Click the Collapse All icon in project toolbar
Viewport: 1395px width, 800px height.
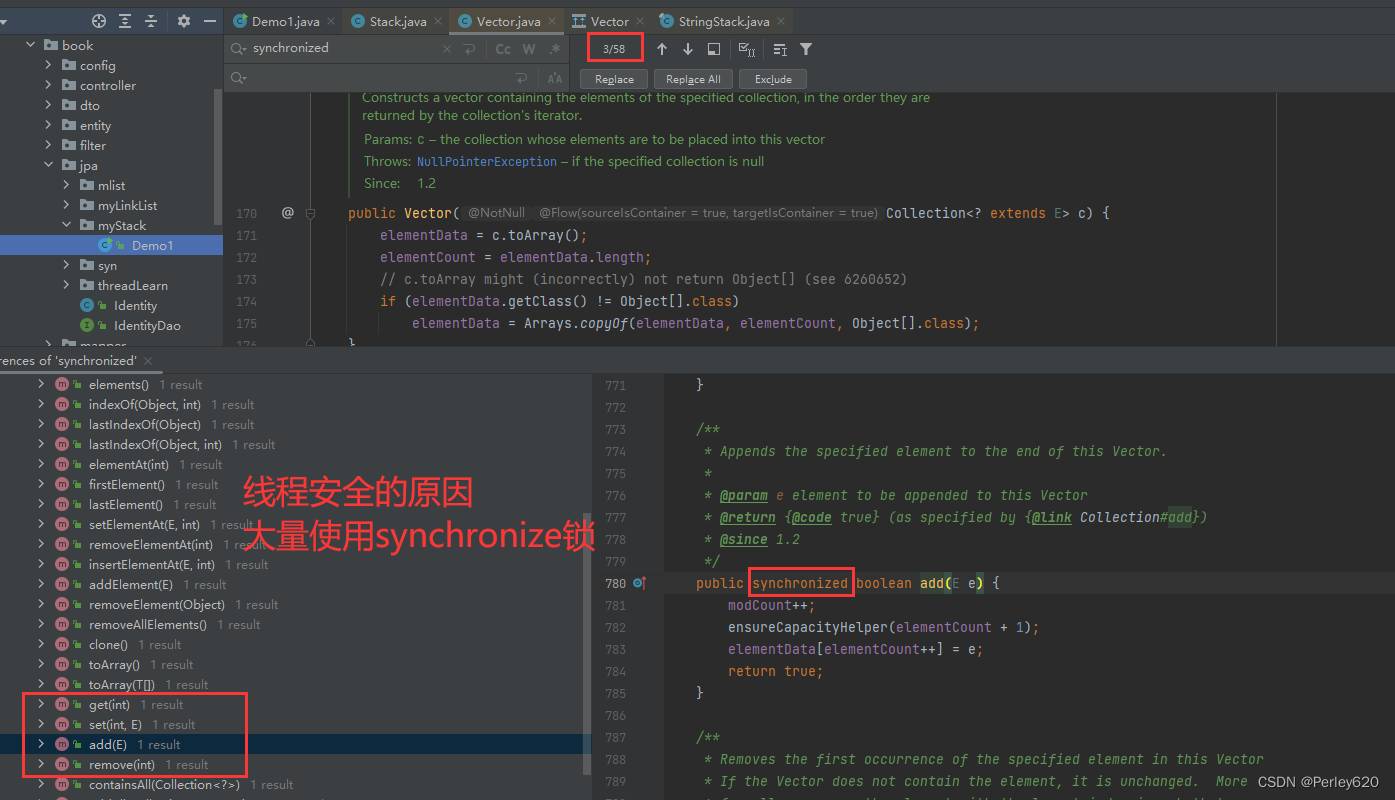point(151,21)
